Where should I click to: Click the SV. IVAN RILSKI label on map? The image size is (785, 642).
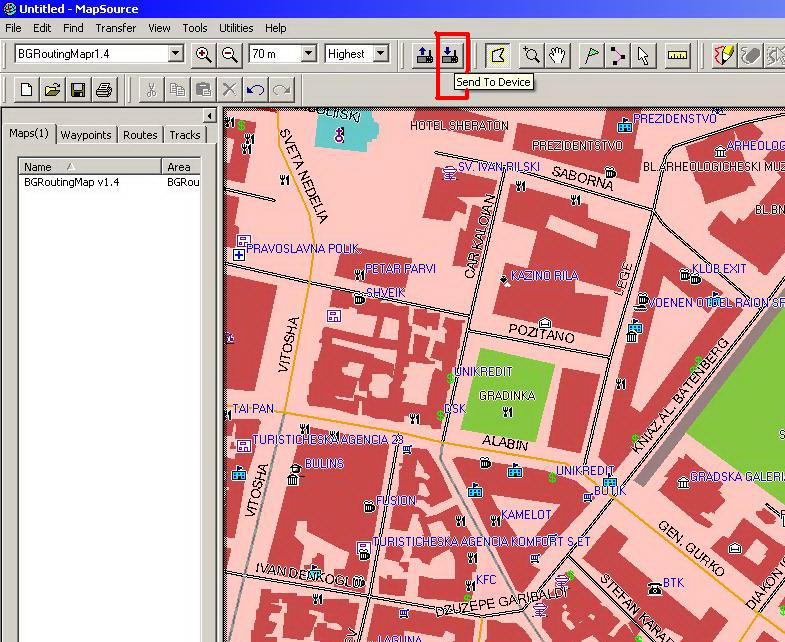click(499, 166)
